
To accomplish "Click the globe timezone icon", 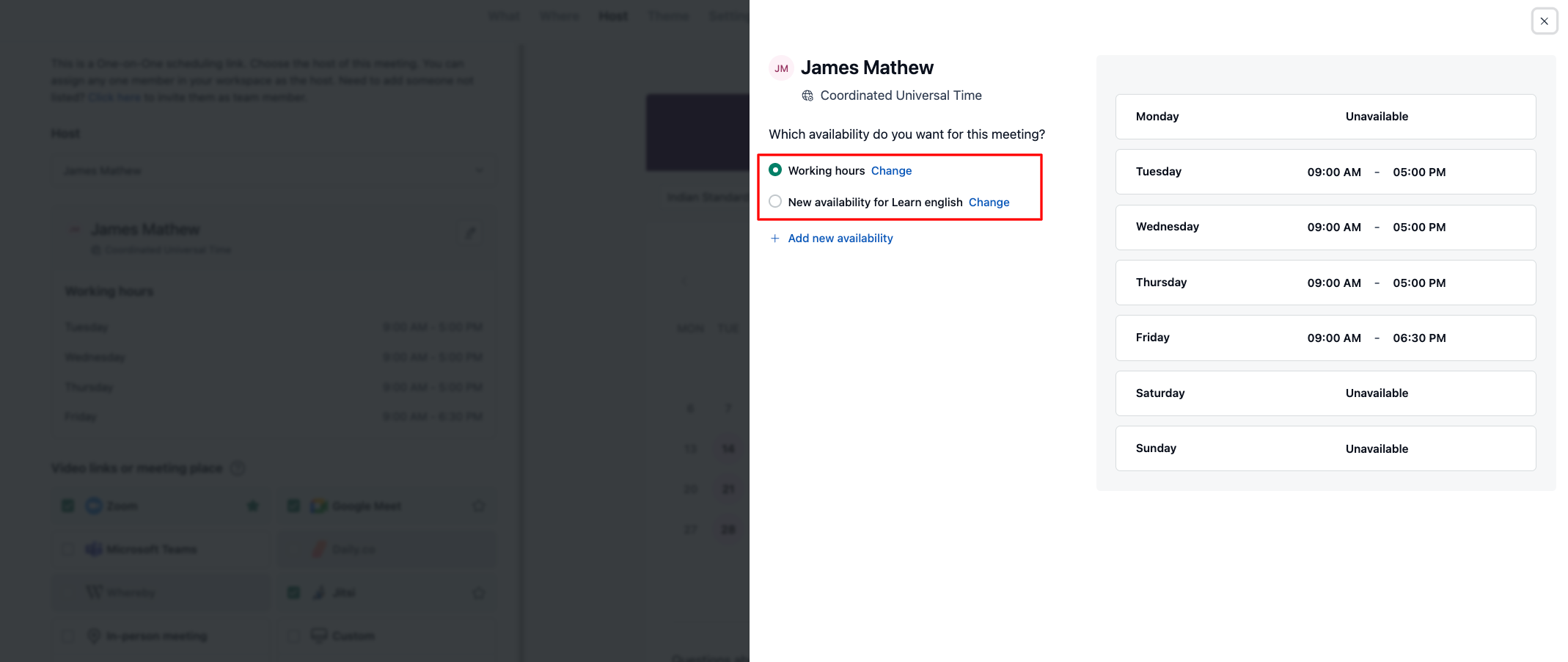I will point(807,95).
